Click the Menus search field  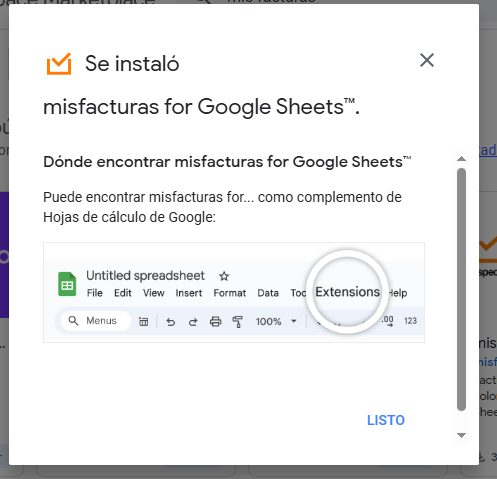(x=96, y=321)
